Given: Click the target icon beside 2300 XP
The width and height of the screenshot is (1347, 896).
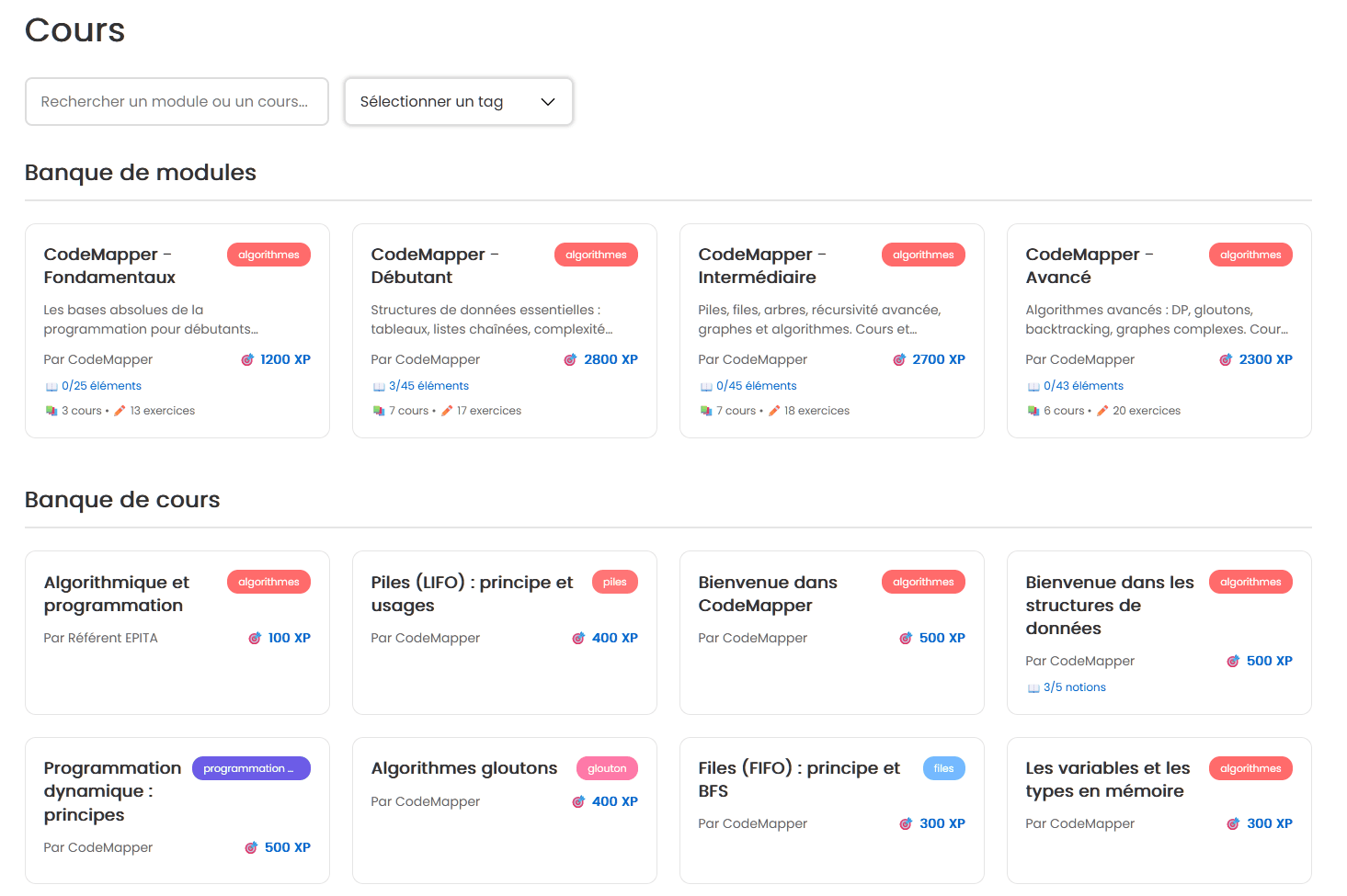Looking at the screenshot, I should [x=1226, y=360].
